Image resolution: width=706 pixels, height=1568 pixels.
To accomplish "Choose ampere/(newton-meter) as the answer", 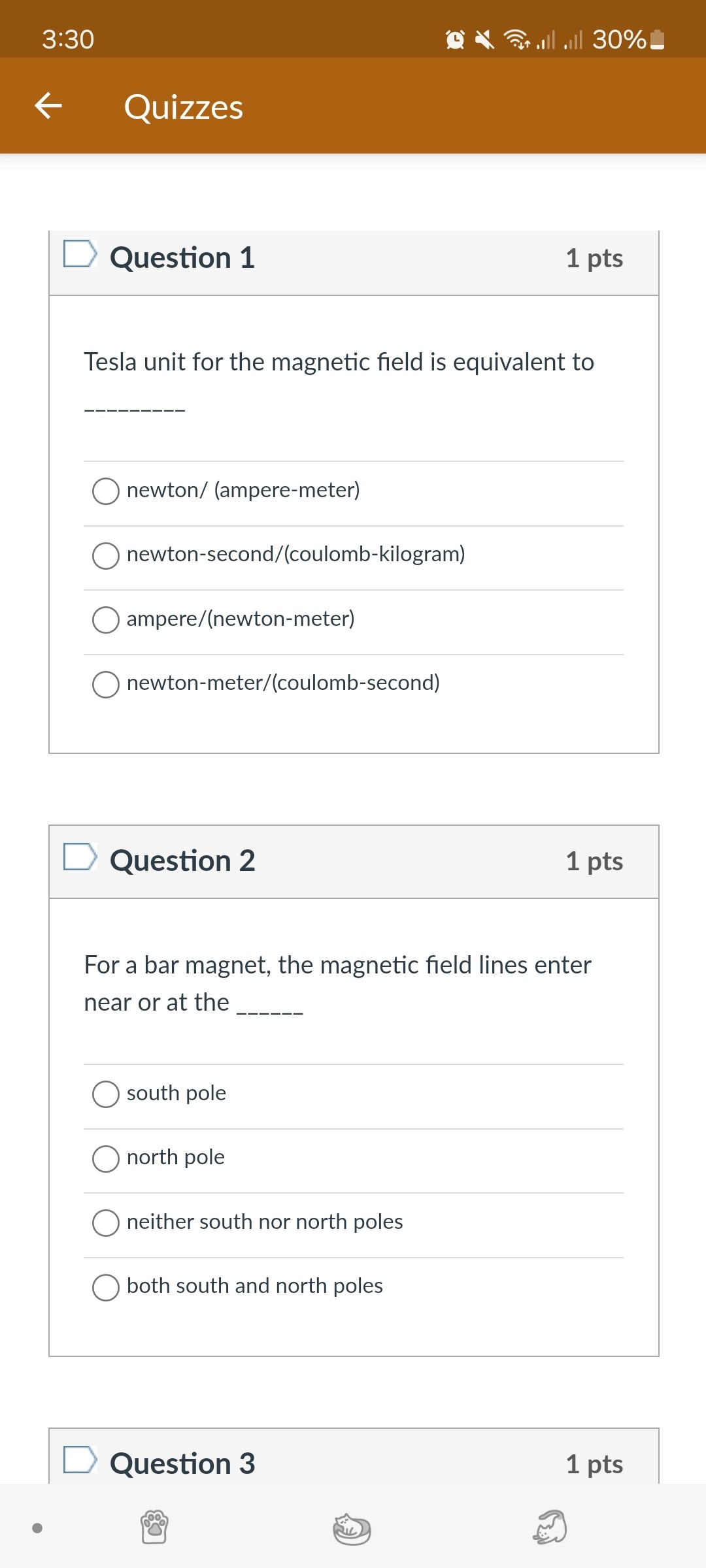I will click(106, 620).
